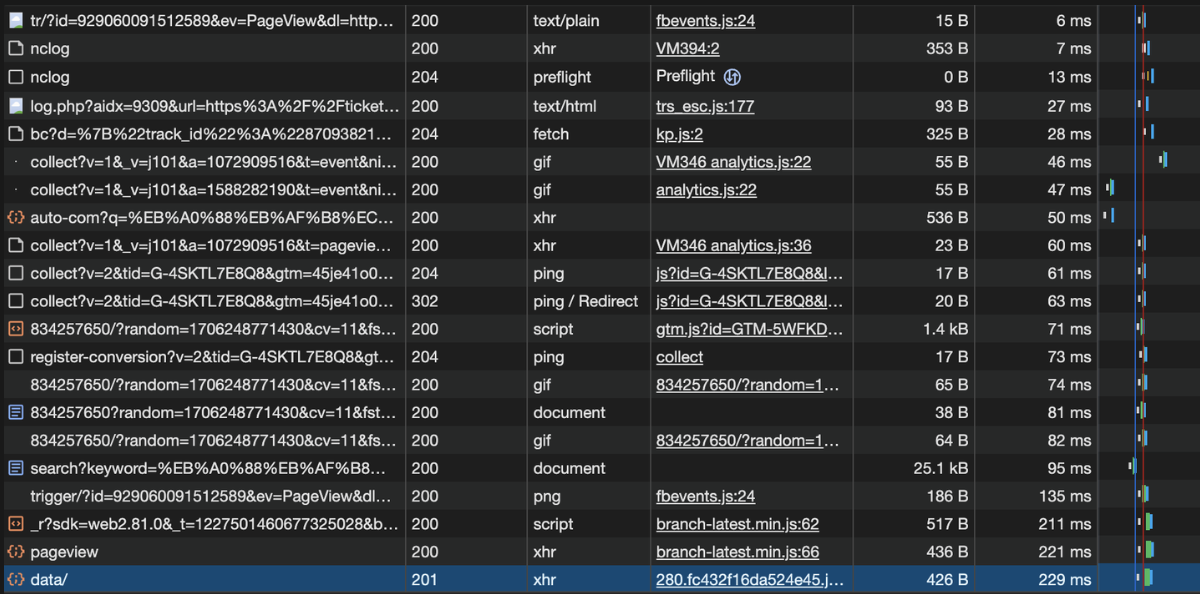This screenshot has width=1200, height=594.
Task: Click the script icon of the _r?sdk=web2.81.0 request
Action: (x=15, y=524)
